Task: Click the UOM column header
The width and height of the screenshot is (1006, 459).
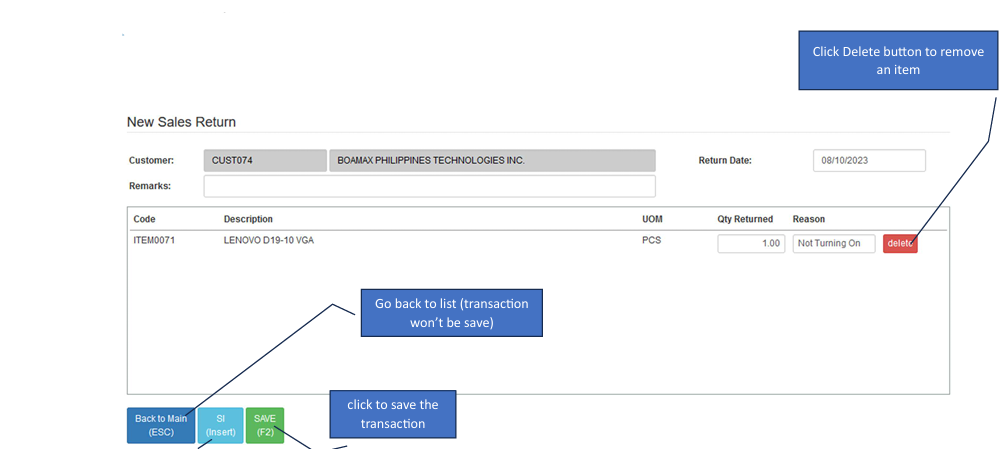Action: pyautogui.click(x=652, y=220)
